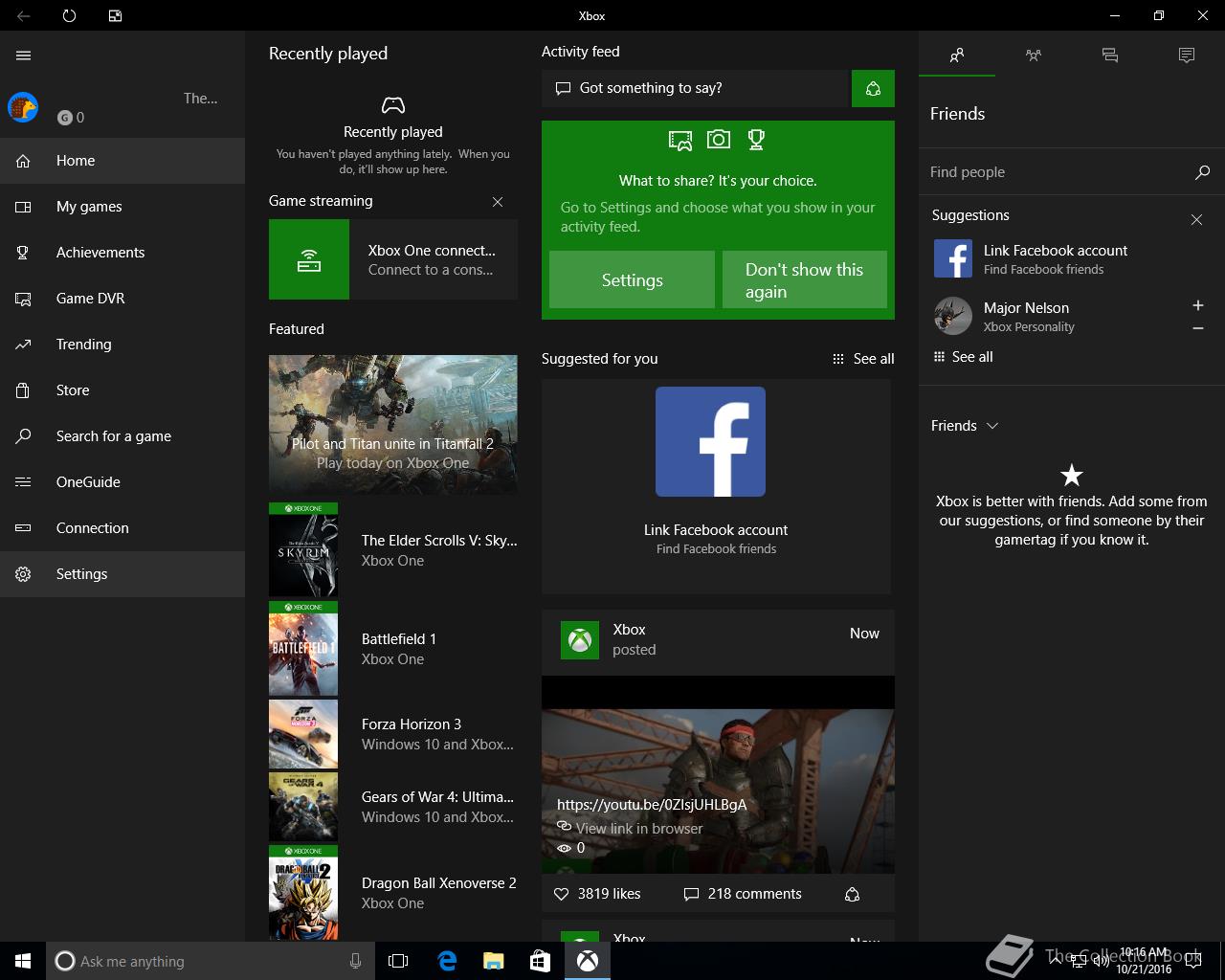Viewport: 1225px width, 980px height.
Task: Click the Cortana microphone icon
Action: click(x=355, y=961)
